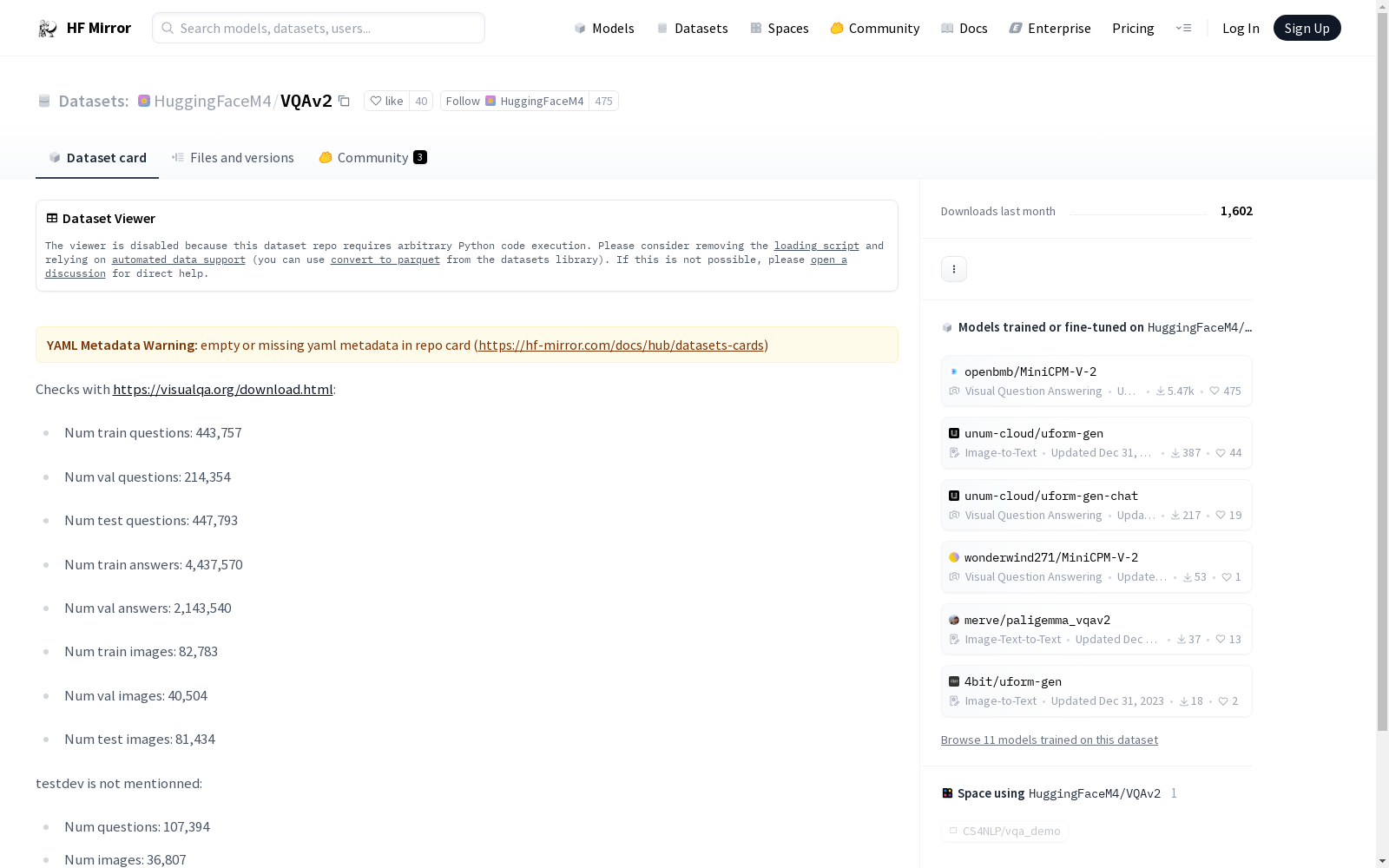Click text Num train questions: 443,757

point(153,433)
